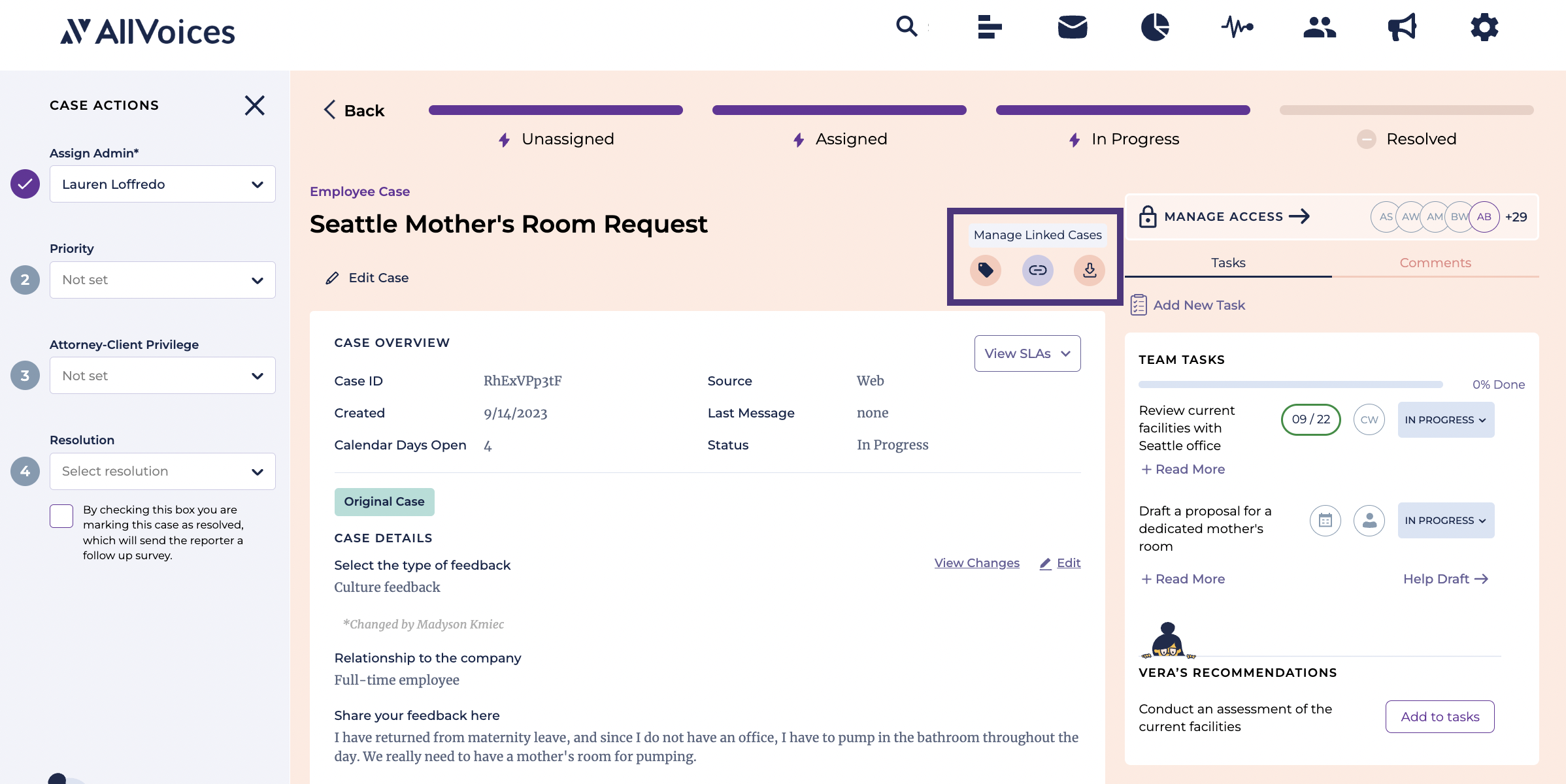Click the download case icon

[x=1090, y=270]
